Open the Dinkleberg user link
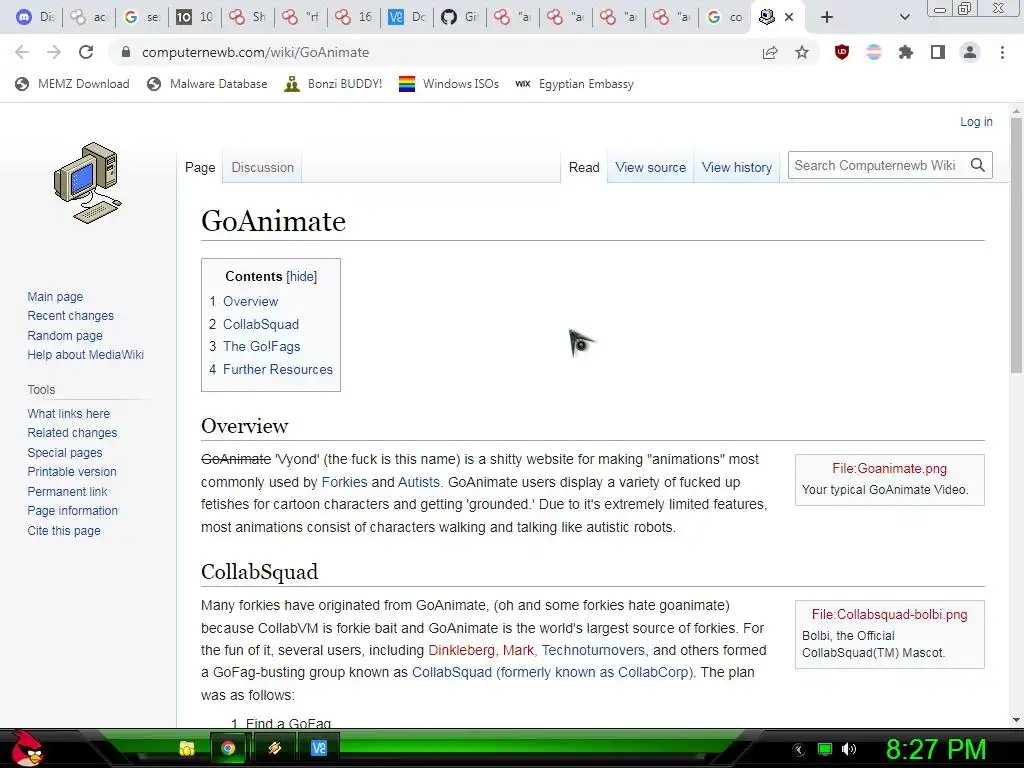Image resolution: width=1024 pixels, height=768 pixels. click(x=461, y=650)
